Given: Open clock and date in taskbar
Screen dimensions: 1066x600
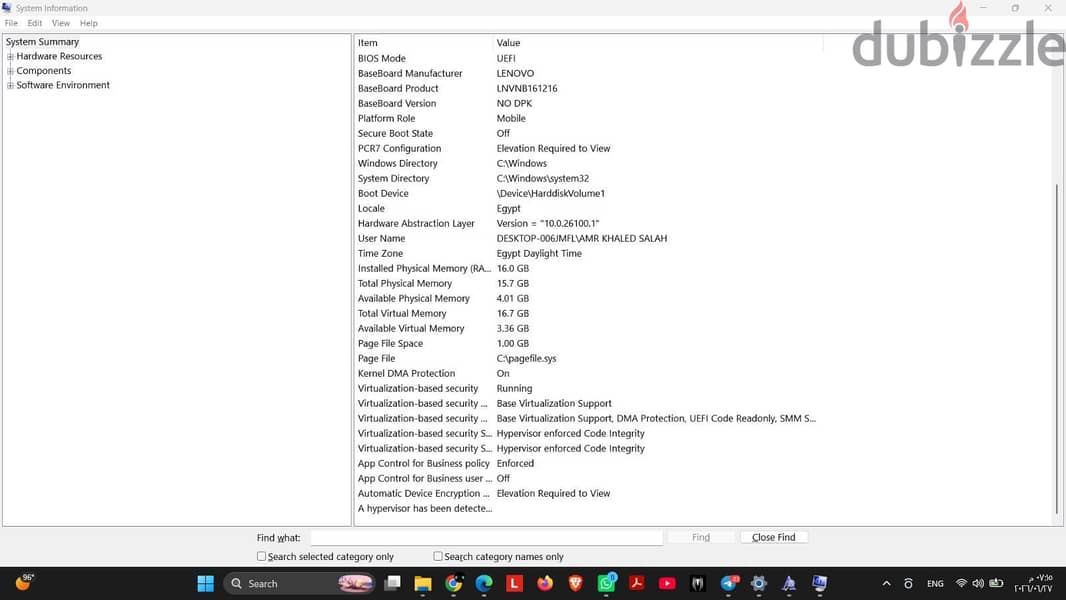Looking at the screenshot, I should click(x=1033, y=583).
